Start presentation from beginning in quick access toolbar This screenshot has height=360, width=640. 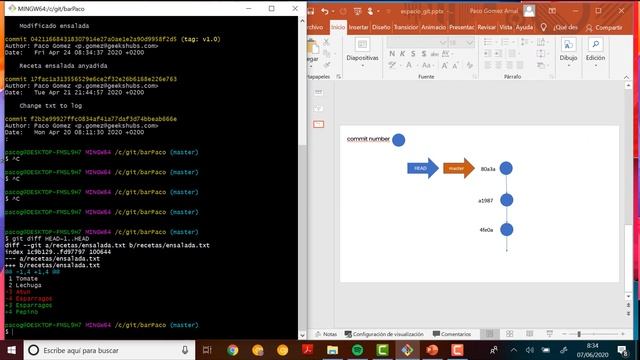click(x=358, y=11)
